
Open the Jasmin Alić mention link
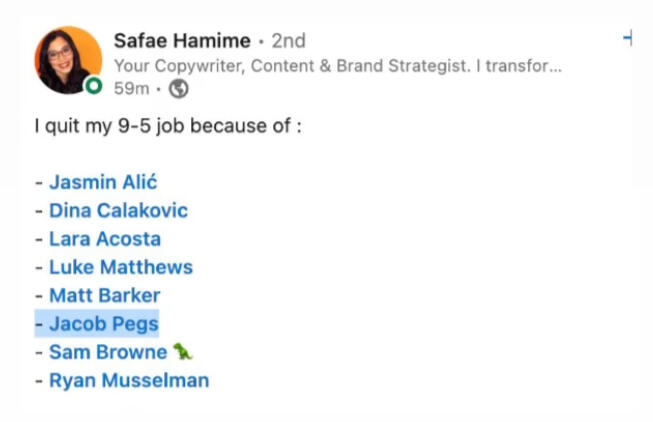coord(103,183)
